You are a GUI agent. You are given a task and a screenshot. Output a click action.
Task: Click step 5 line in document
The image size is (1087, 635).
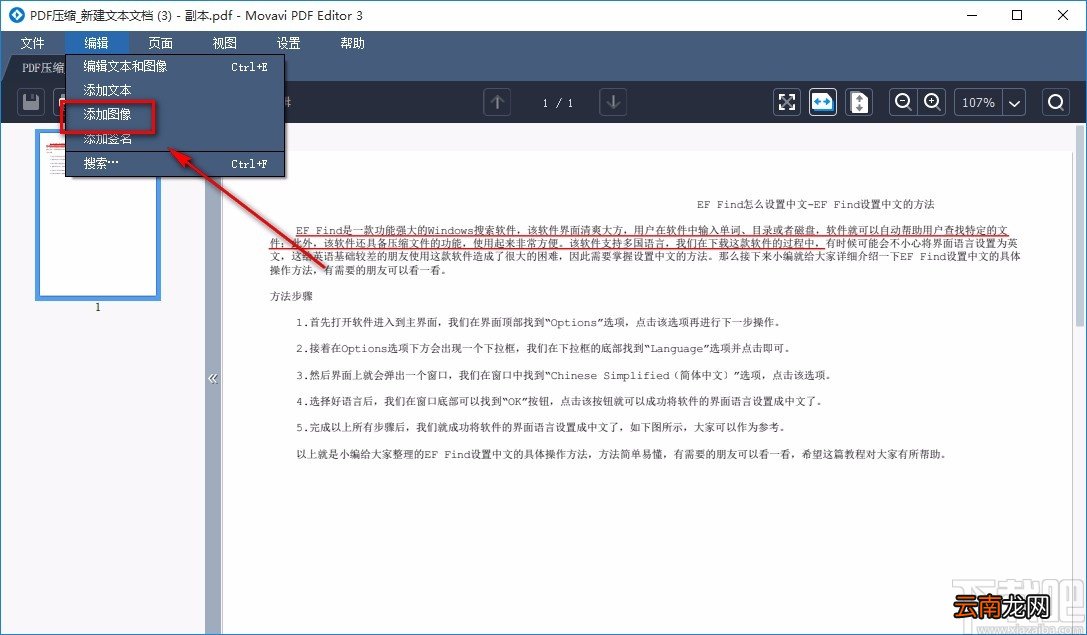tap(541, 428)
